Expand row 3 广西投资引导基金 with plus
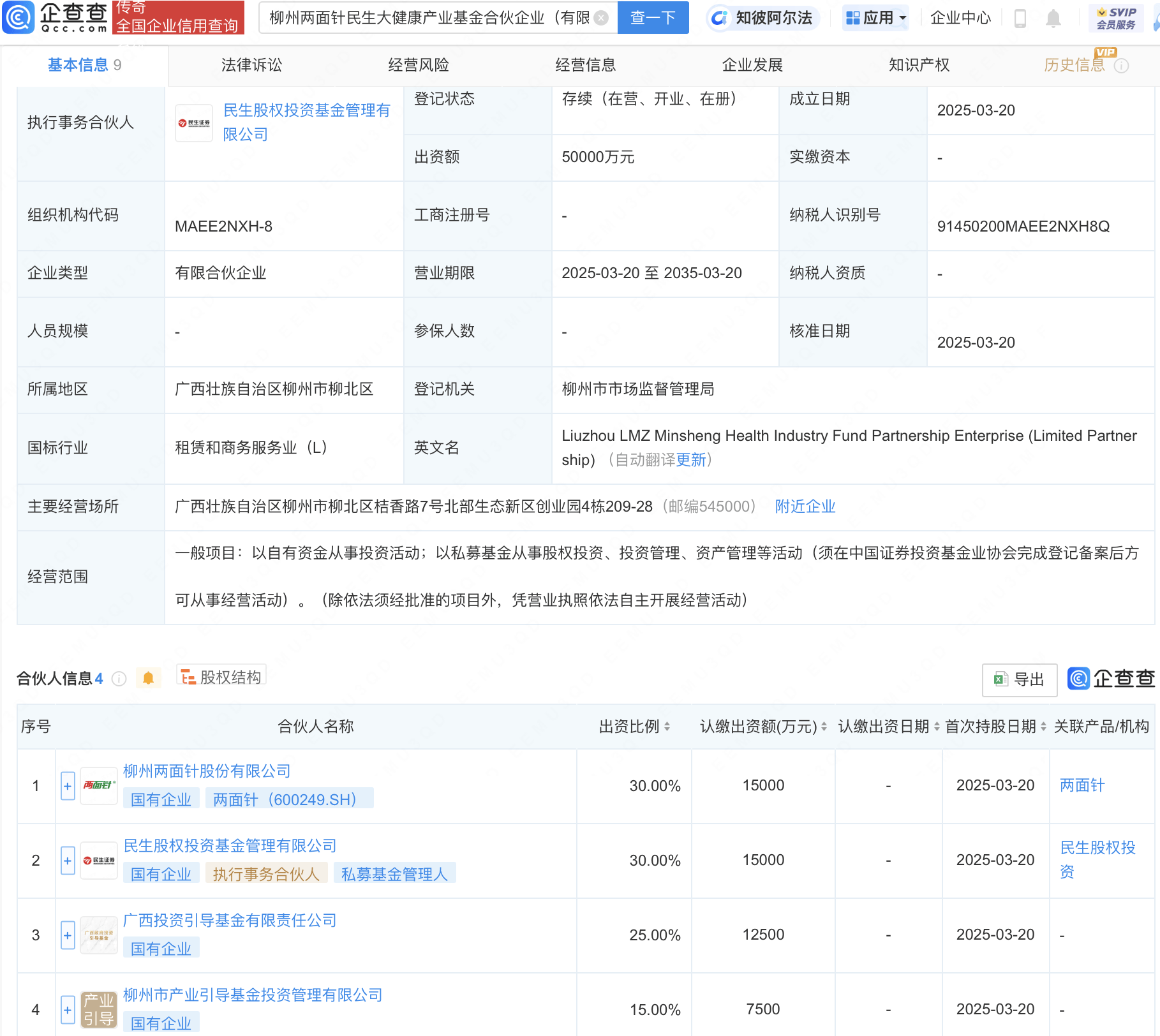This screenshot has width=1160, height=1036. pyautogui.click(x=68, y=935)
